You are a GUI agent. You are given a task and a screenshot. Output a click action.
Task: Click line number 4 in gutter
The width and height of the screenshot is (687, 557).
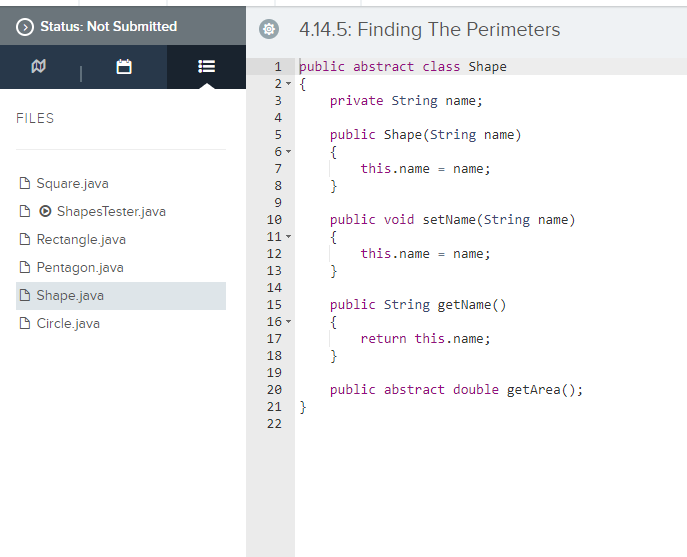[278, 118]
